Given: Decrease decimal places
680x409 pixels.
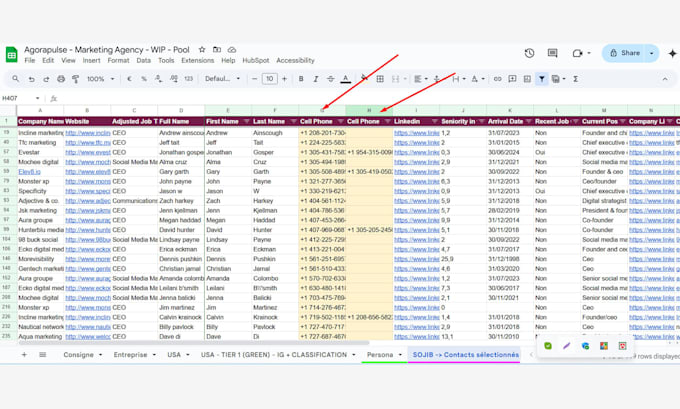Looking at the screenshot, I should click(x=158, y=79).
